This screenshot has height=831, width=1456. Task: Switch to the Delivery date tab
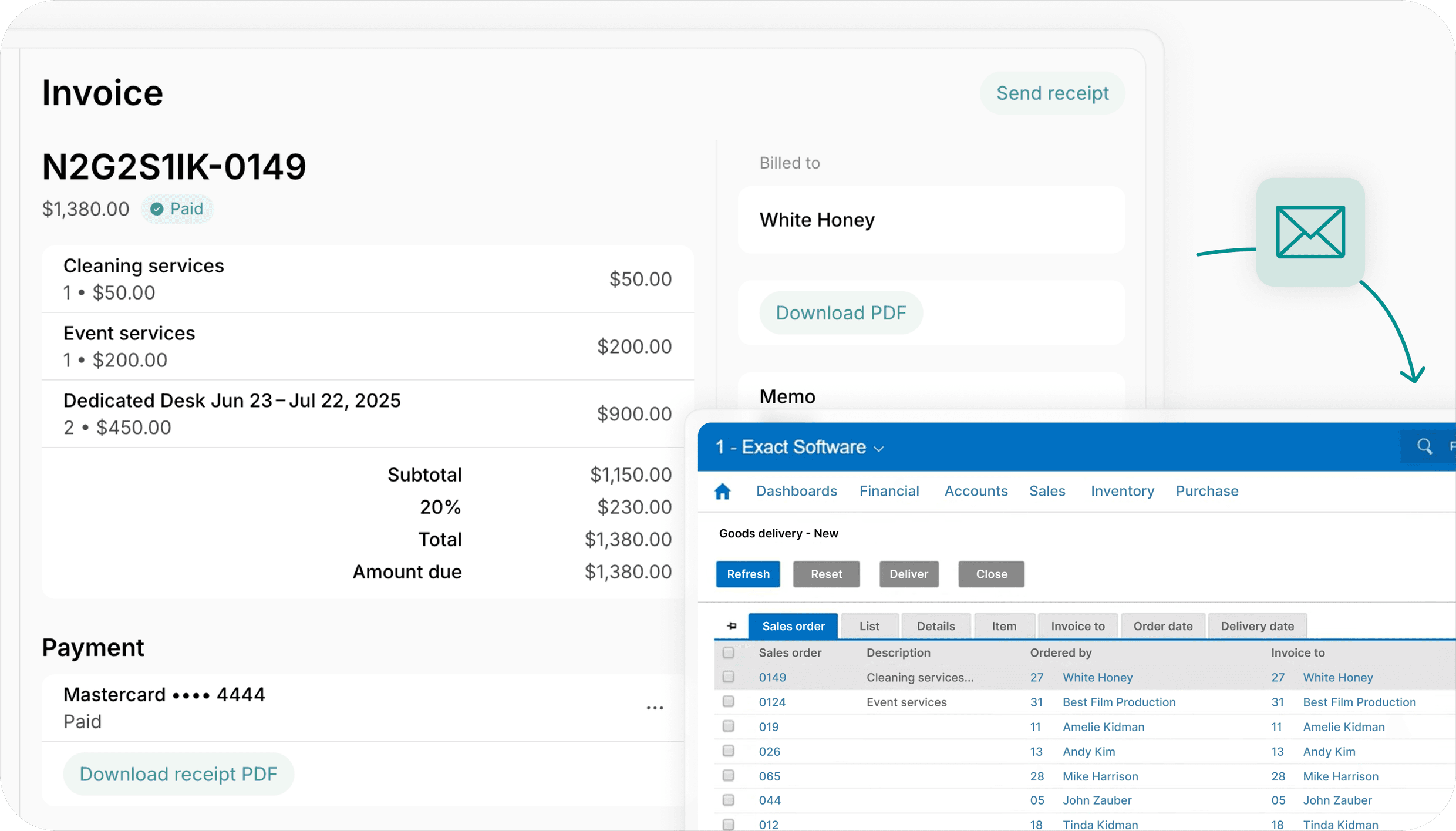click(1256, 626)
